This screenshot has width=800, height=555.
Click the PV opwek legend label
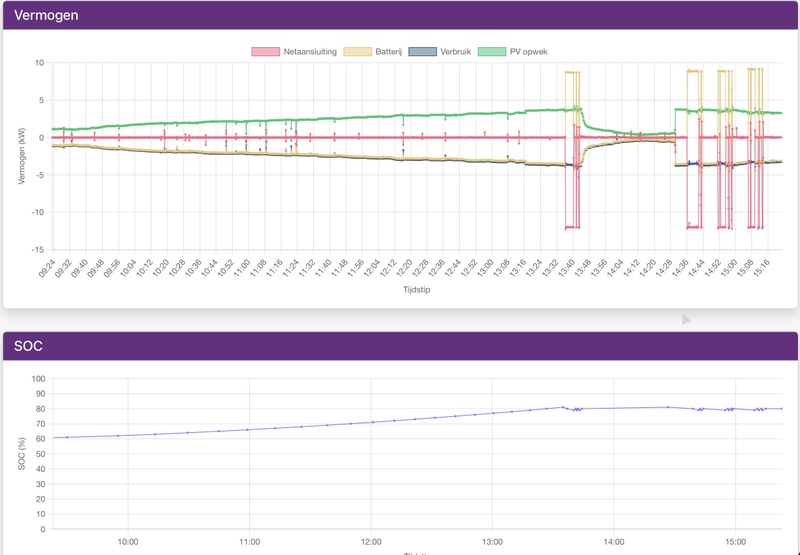point(529,52)
